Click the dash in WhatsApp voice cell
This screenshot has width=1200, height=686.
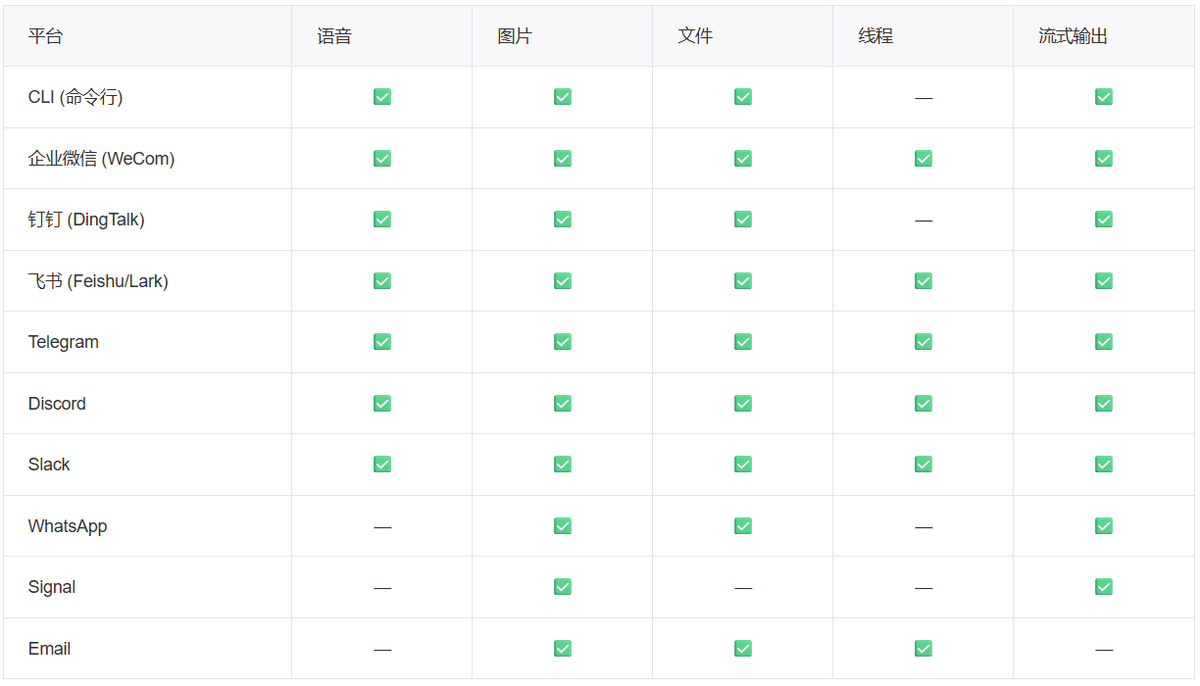coord(382,527)
